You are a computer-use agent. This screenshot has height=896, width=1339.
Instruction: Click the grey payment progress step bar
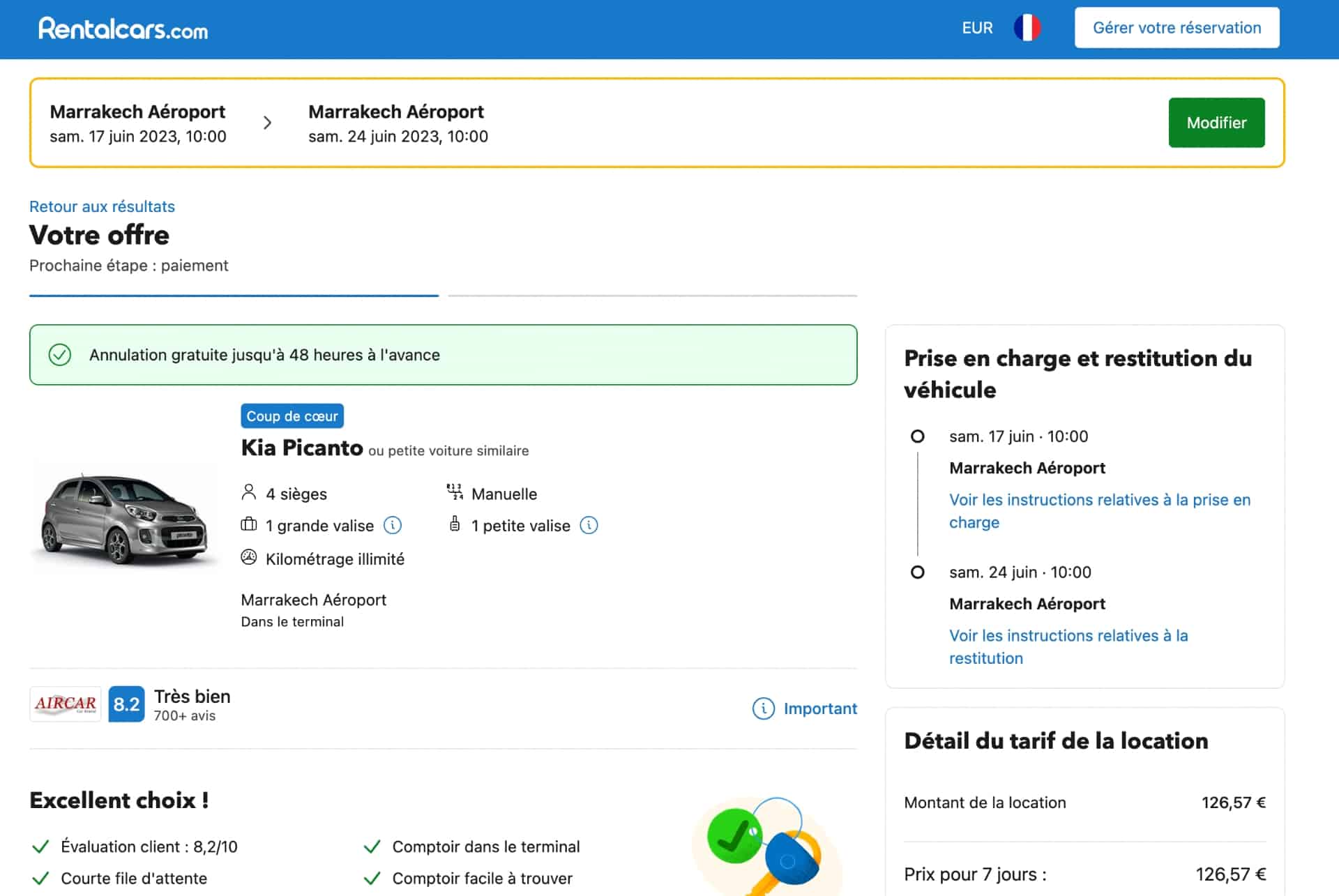pos(652,296)
